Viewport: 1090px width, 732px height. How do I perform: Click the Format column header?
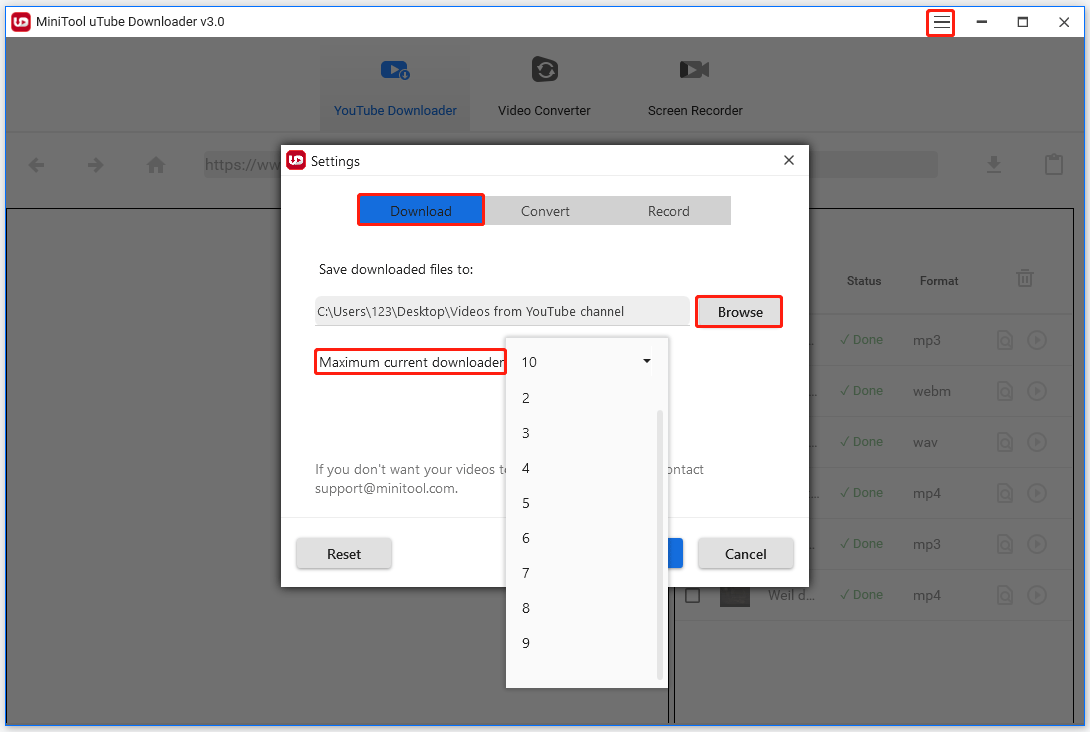(938, 281)
